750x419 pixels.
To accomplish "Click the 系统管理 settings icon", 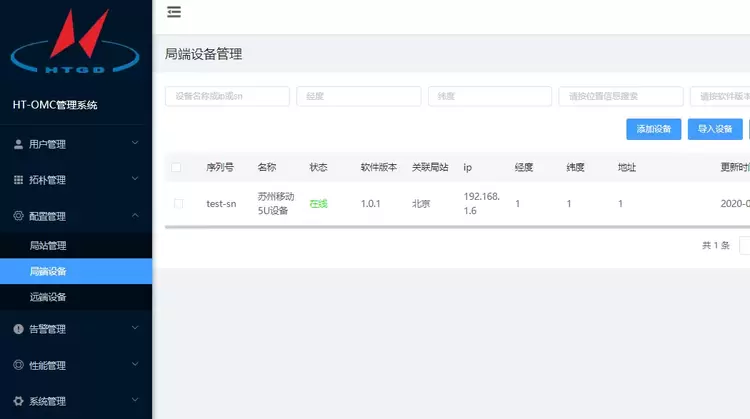I will tap(19, 401).
